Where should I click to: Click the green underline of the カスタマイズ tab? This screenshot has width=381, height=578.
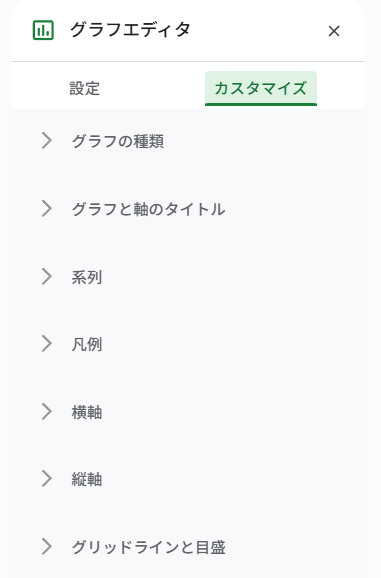coord(261,104)
